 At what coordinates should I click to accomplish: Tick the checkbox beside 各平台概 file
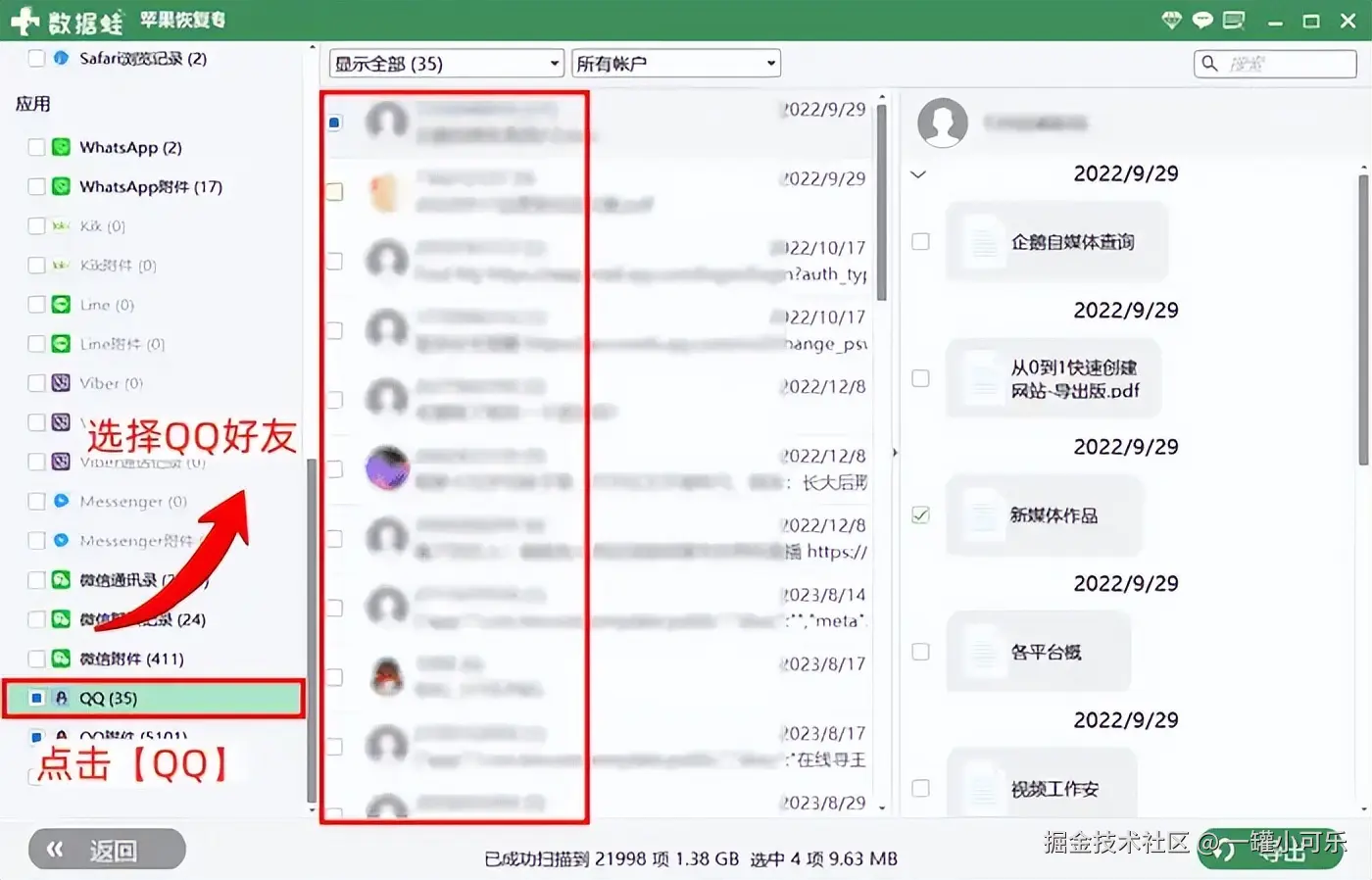(920, 652)
